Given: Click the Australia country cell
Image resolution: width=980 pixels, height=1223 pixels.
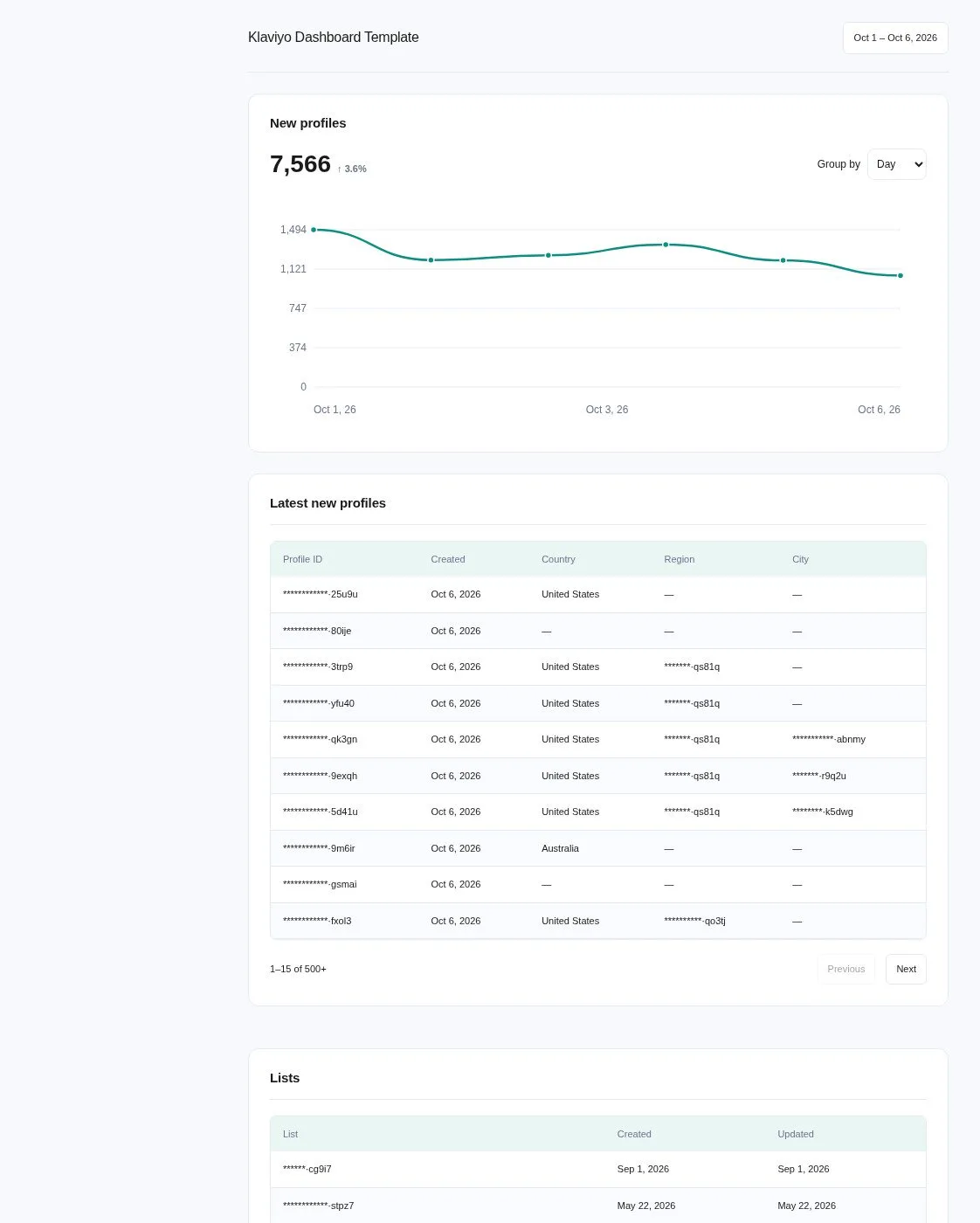Looking at the screenshot, I should pyautogui.click(x=560, y=848).
